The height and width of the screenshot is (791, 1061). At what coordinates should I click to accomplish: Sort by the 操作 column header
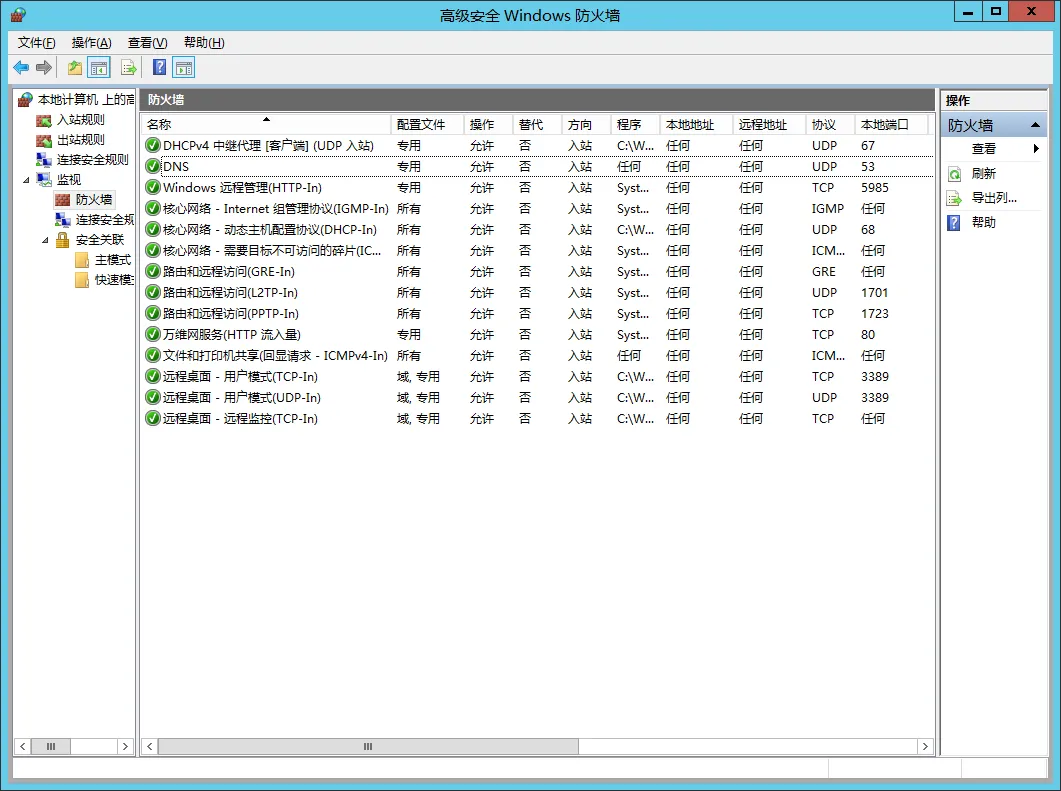pos(488,125)
